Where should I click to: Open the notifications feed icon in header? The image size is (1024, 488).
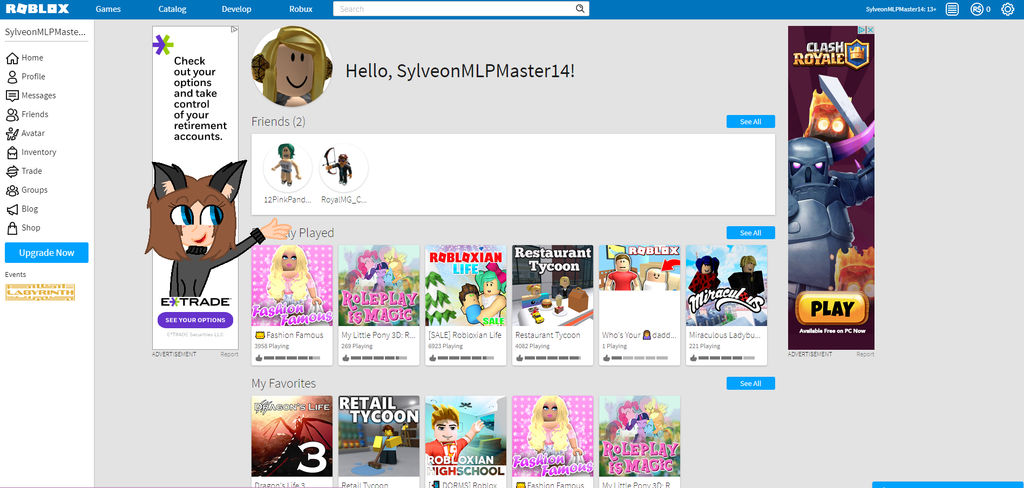pyautogui.click(x=953, y=9)
